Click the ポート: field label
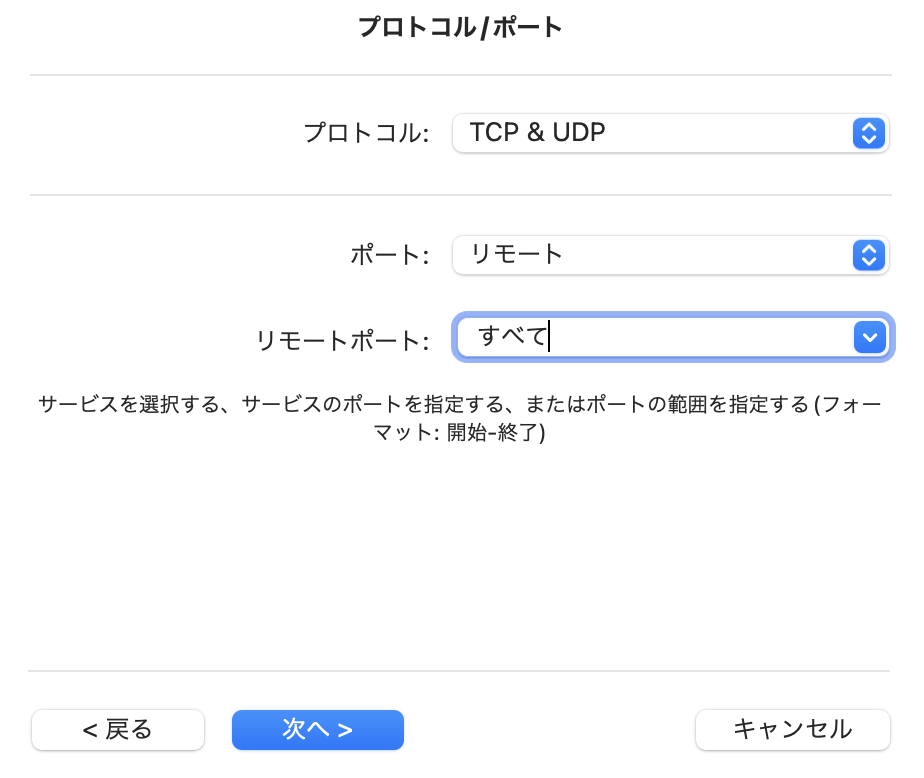This screenshot has height=778, width=924. [x=390, y=255]
